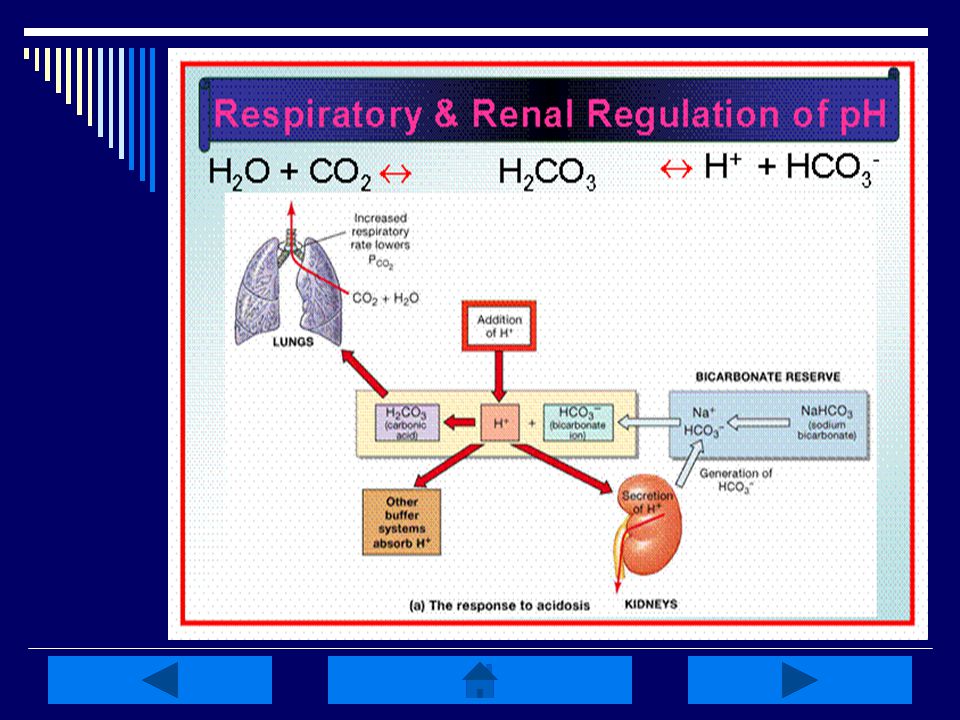
Task: Go to the previous slide arrow button
Action: [160, 680]
